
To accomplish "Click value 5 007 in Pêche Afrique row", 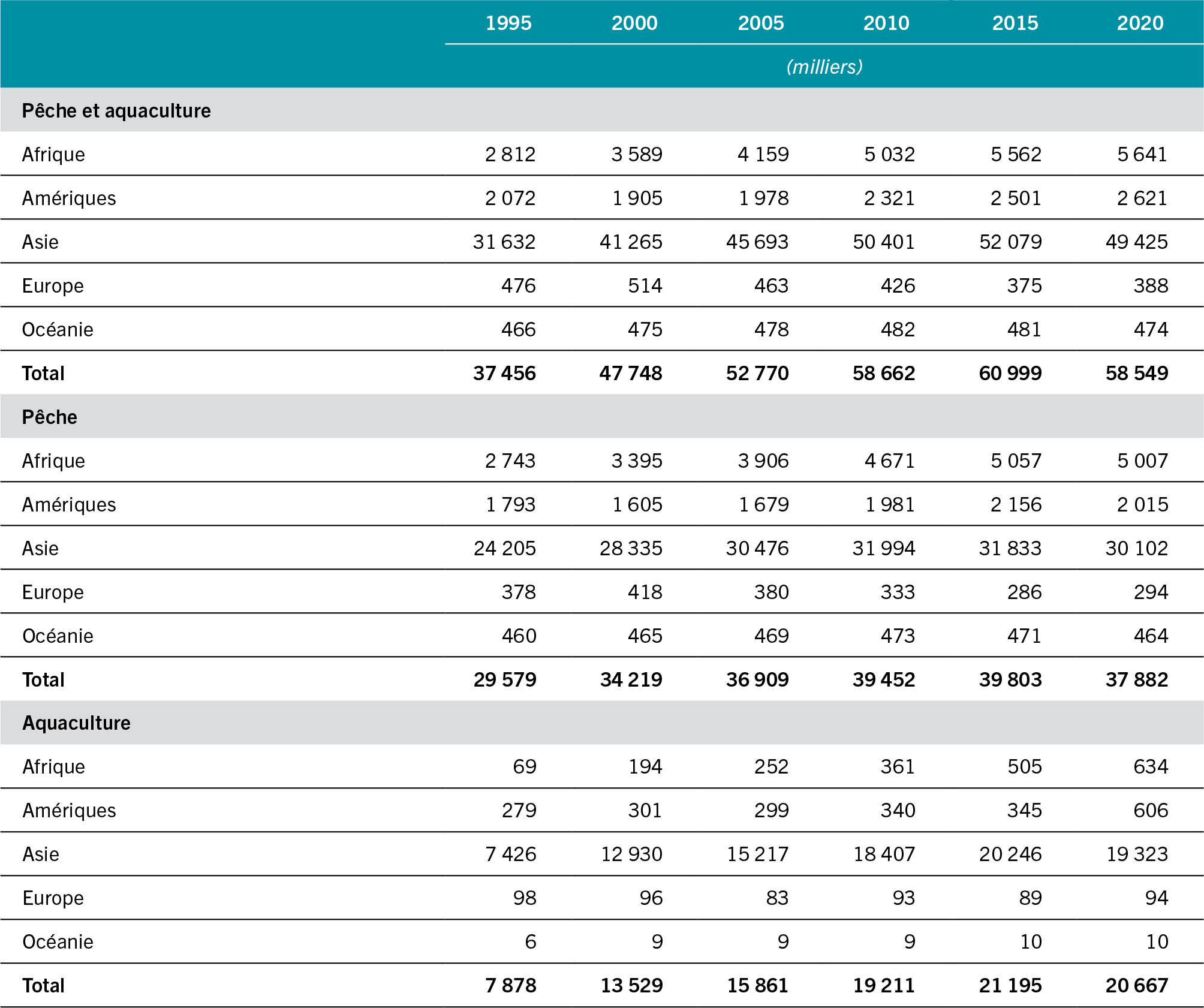I will point(1143,461).
